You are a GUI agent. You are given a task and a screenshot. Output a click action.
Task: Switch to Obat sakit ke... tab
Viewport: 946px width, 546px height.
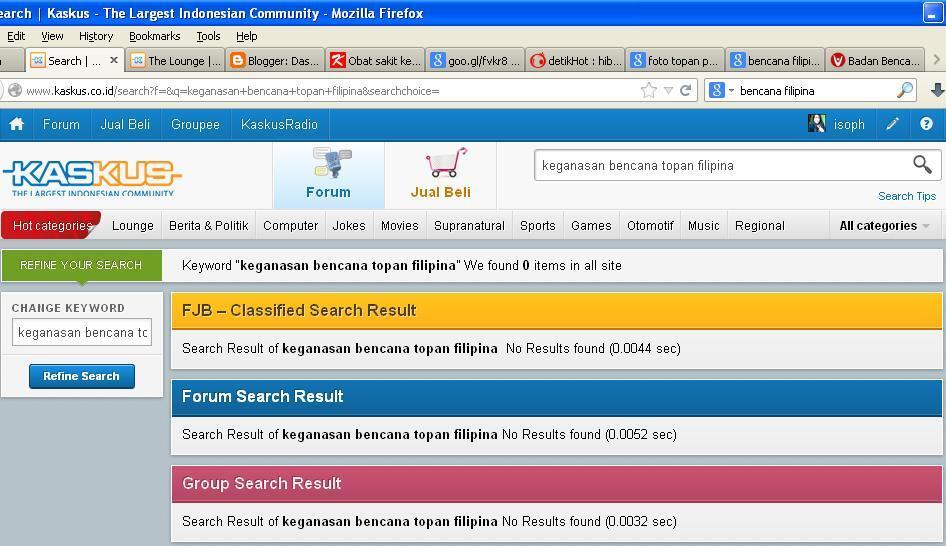point(375,60)
